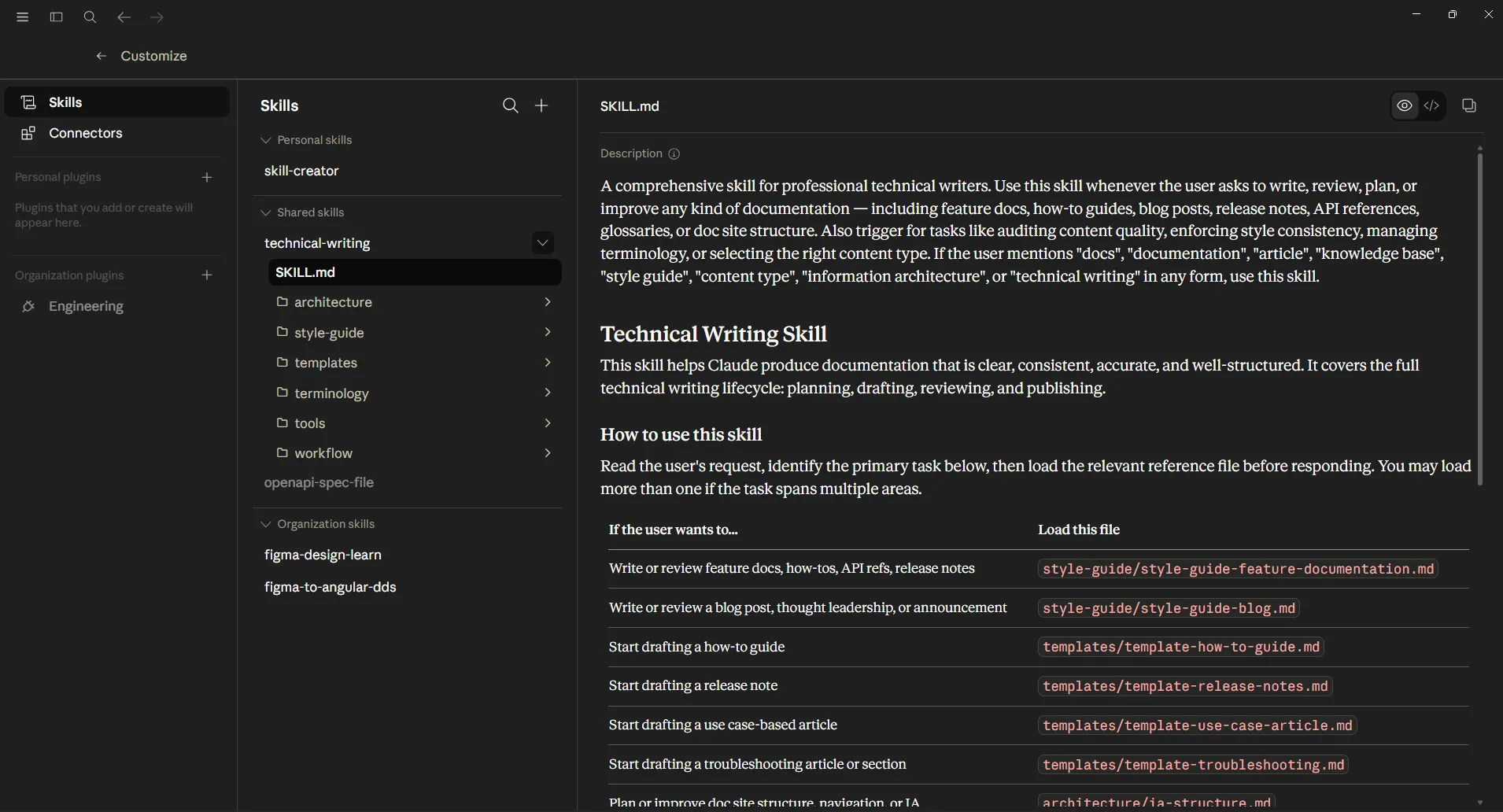The height and width of the screenshot is (812, 1503).
Task: Open the hamburger menu icon
Action: 22,17
